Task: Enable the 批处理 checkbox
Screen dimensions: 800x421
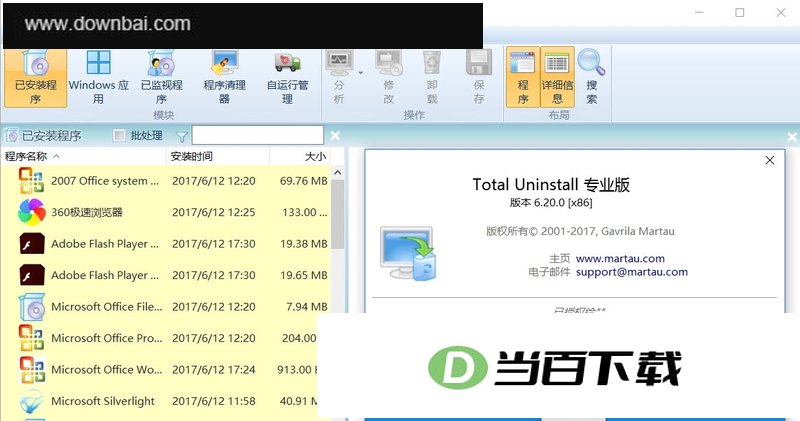Action: tap(119, 135)
